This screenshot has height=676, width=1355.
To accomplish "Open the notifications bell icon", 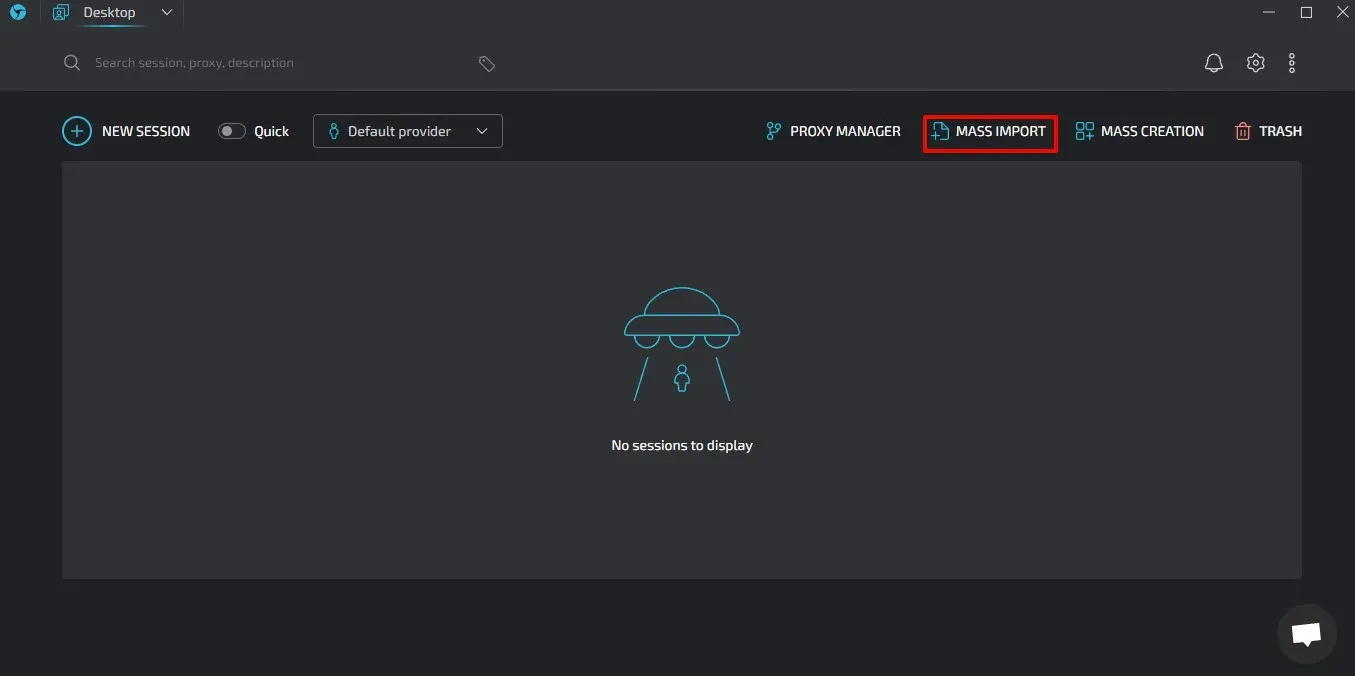I will coord(1213,62).
